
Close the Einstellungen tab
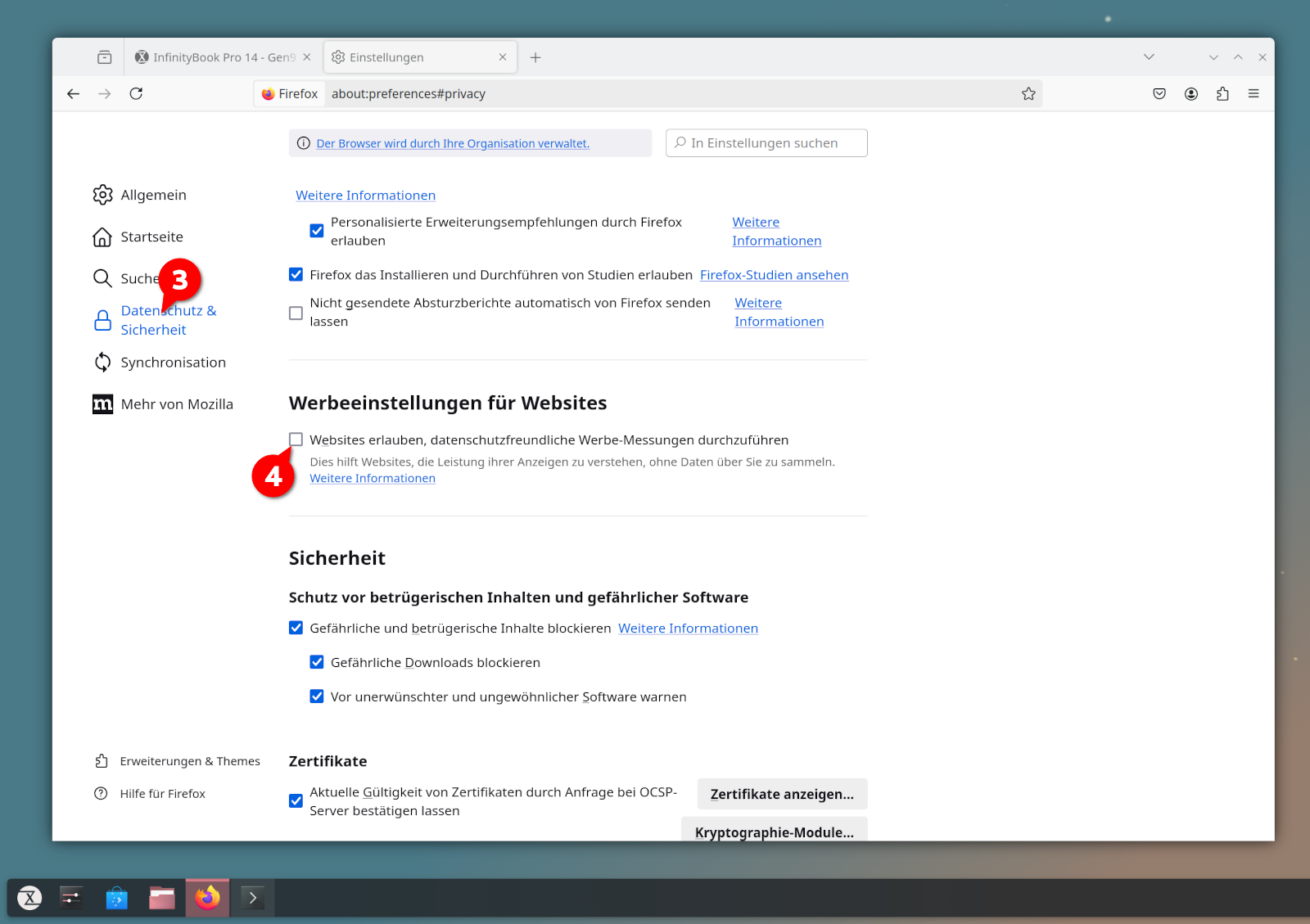[x=503, y=57]
